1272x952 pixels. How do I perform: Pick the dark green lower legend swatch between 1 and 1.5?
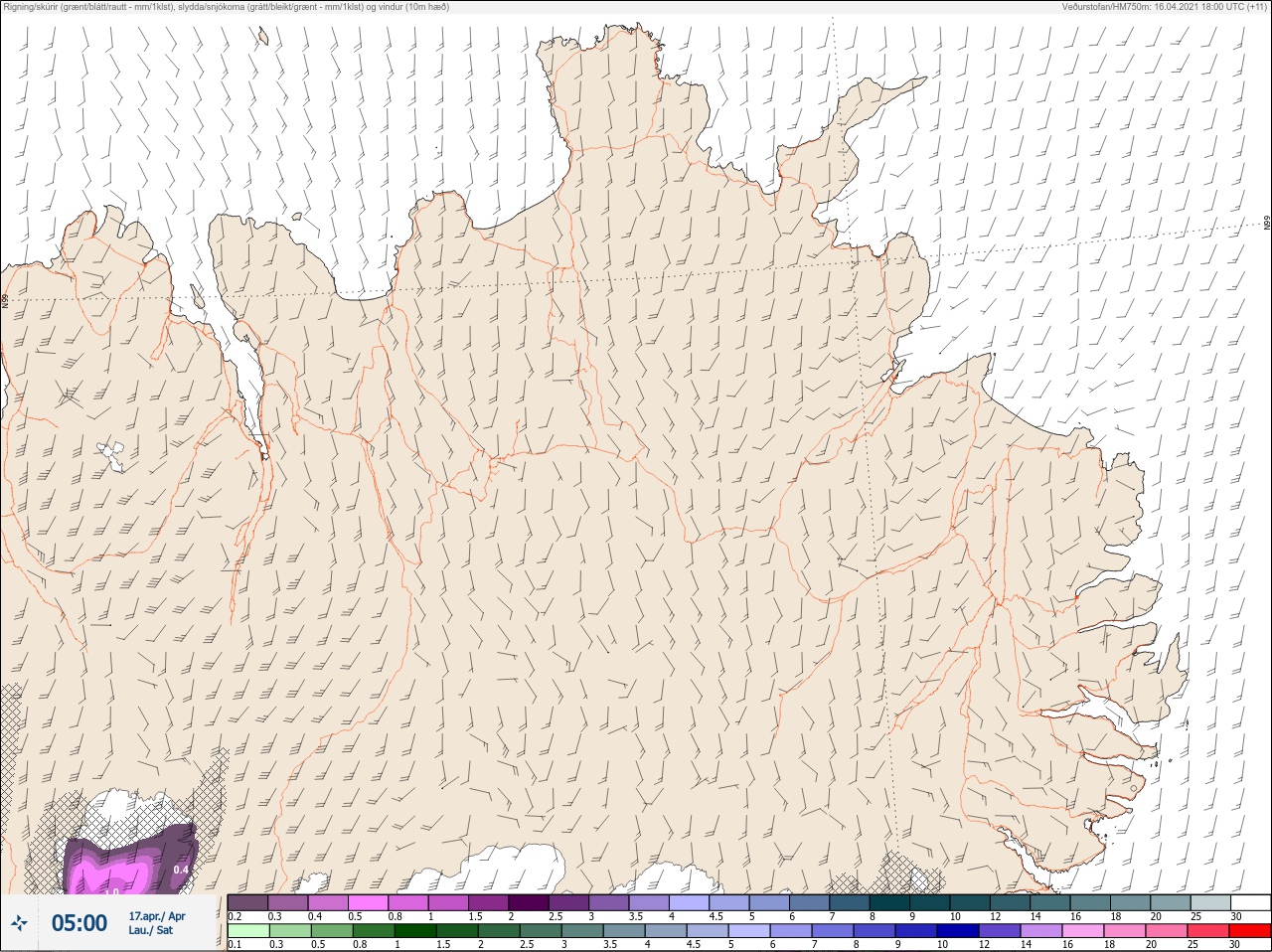pos(416,931)
